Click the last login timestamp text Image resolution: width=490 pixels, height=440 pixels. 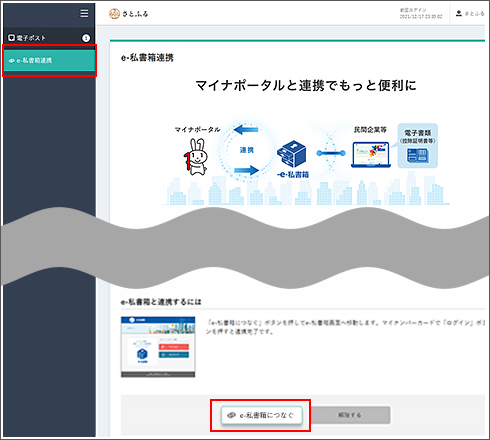[421, 14]
